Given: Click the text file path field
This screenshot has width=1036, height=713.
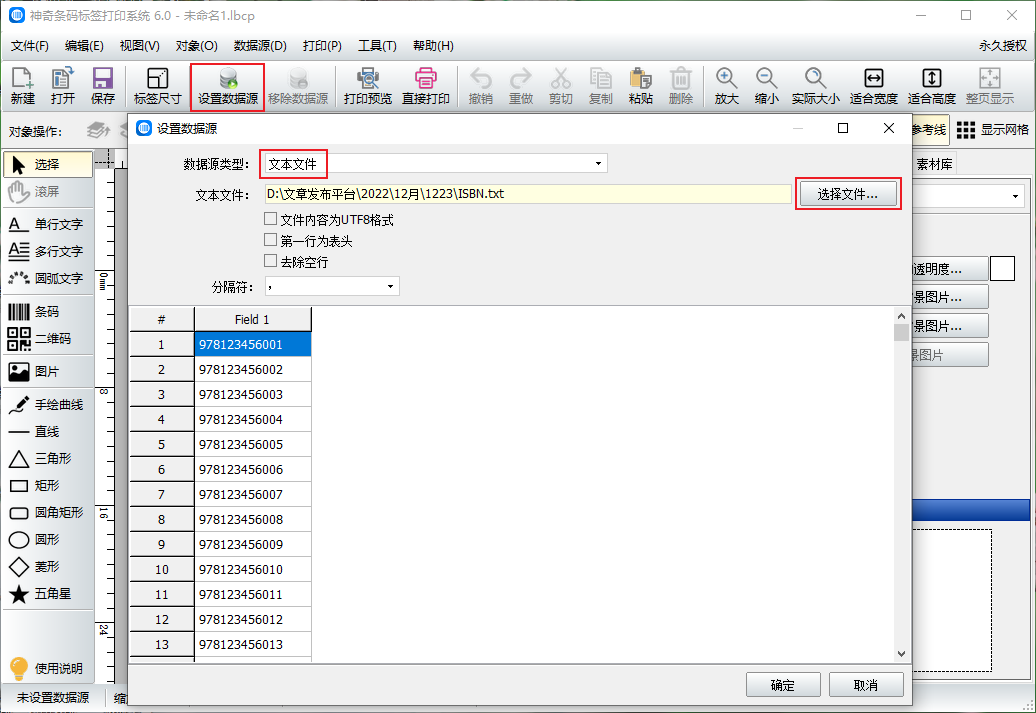Looking at the screenshot, I should point(528,194).
